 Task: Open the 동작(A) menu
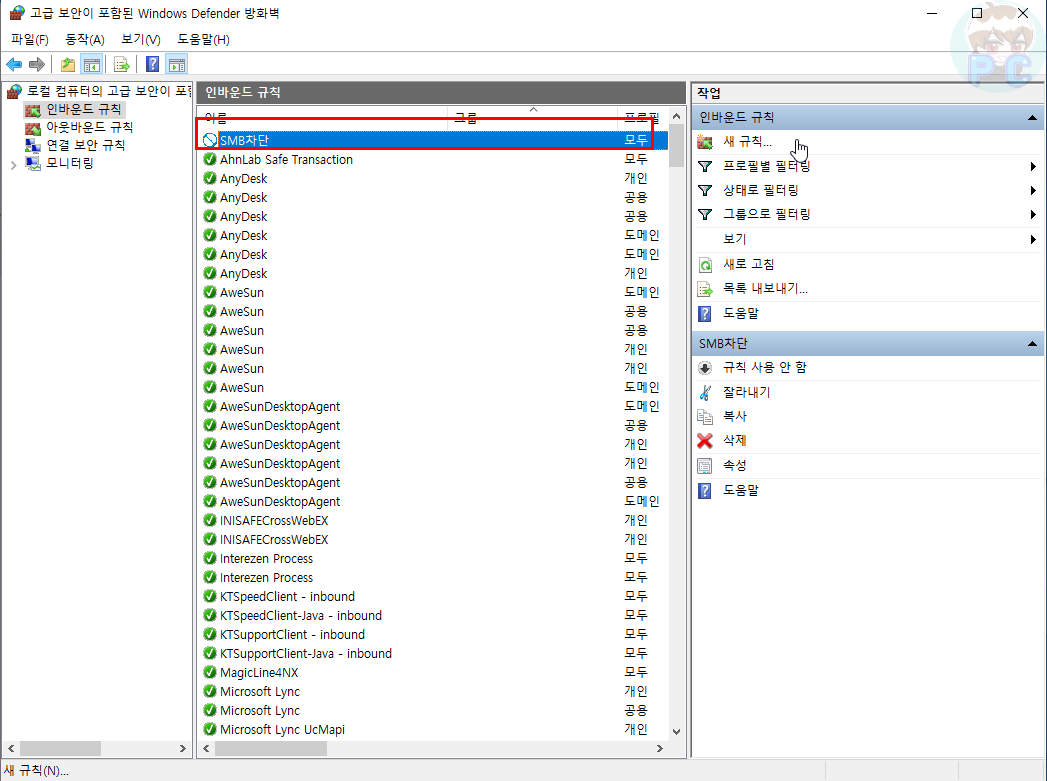[85, 39]
